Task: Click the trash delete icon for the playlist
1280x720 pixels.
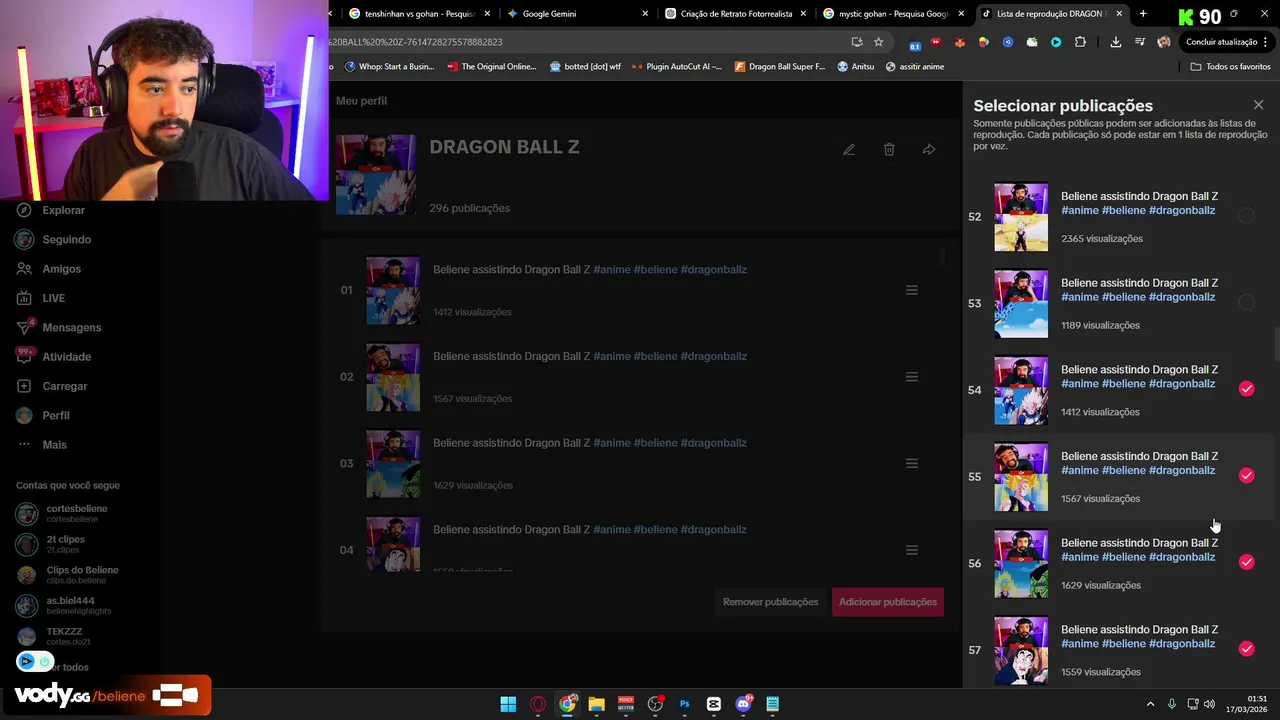Action: [889, 150]
